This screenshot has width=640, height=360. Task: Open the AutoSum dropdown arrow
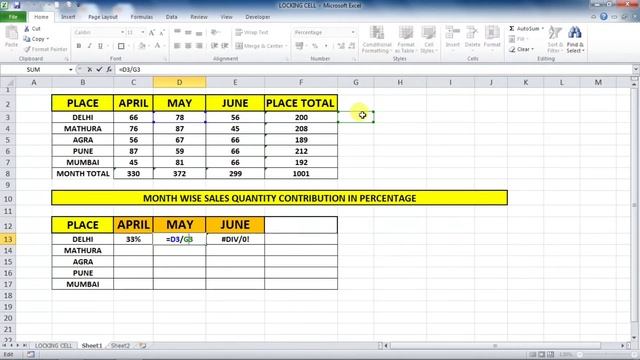coord(542,29)
